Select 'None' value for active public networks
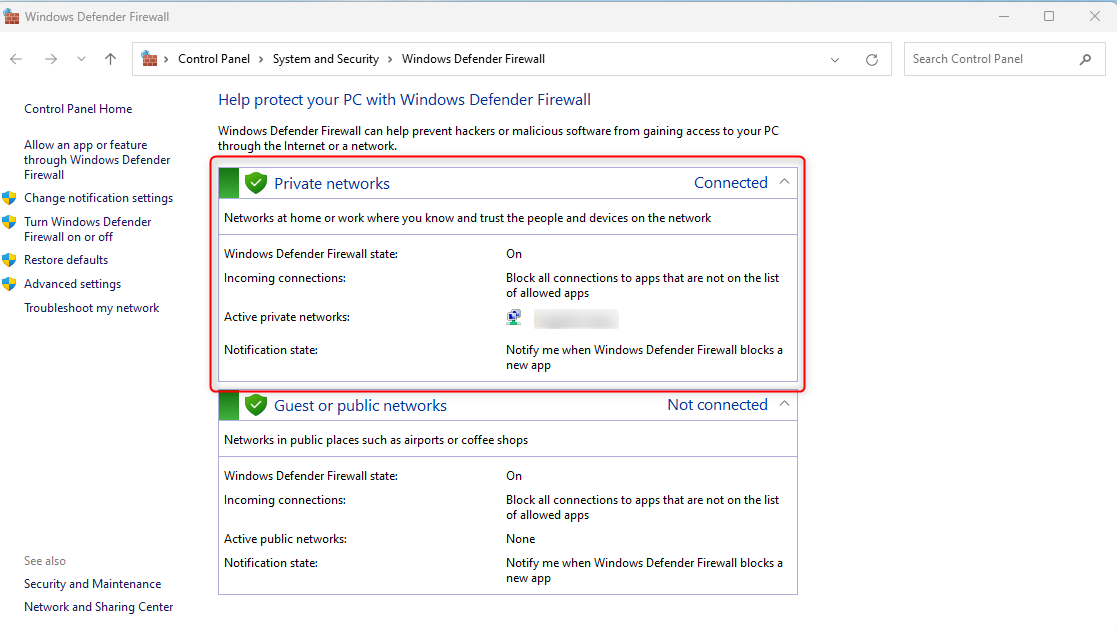The height and width of the screenshot is (631, 1117). [x=520, y=539]
